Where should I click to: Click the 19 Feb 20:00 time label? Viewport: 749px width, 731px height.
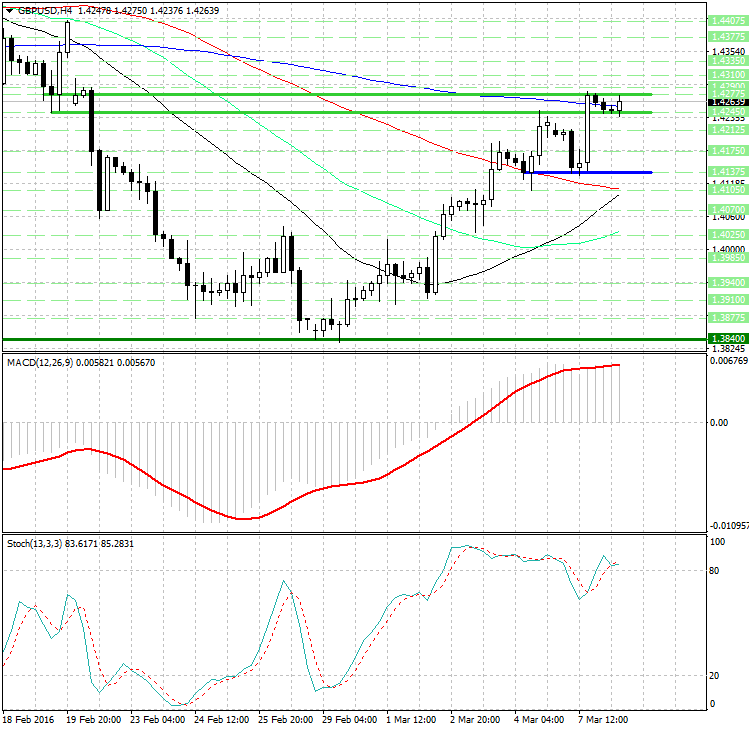point(94,720)
